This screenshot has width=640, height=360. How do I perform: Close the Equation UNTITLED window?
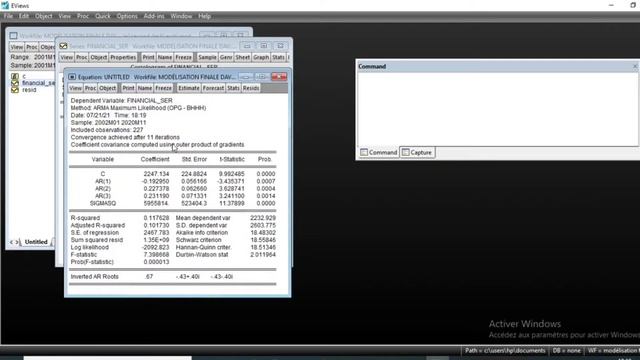coord(279,77)
